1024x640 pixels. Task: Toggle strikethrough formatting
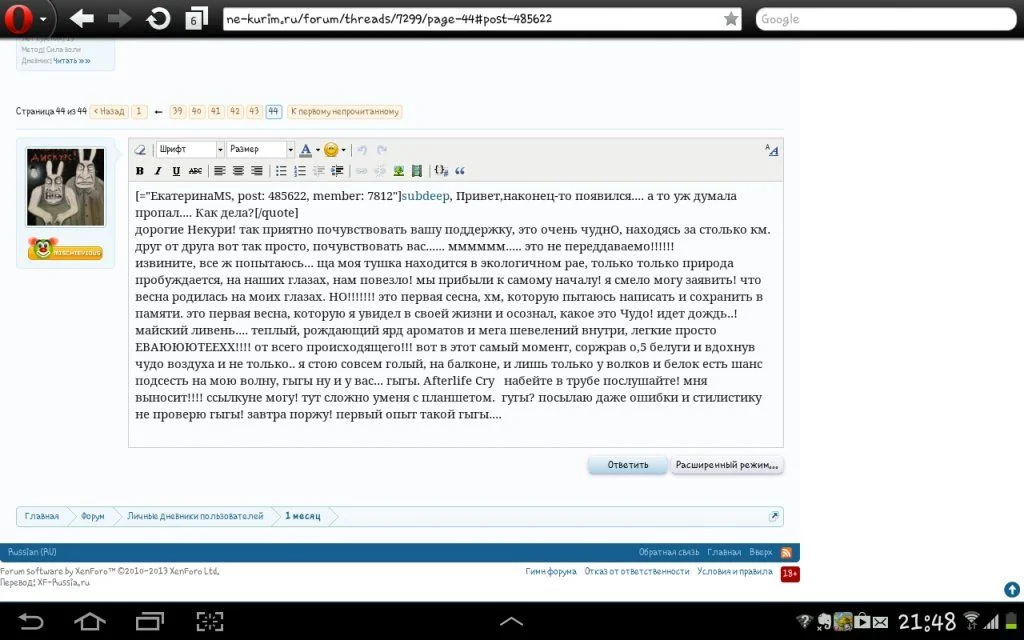pos(195,171)
